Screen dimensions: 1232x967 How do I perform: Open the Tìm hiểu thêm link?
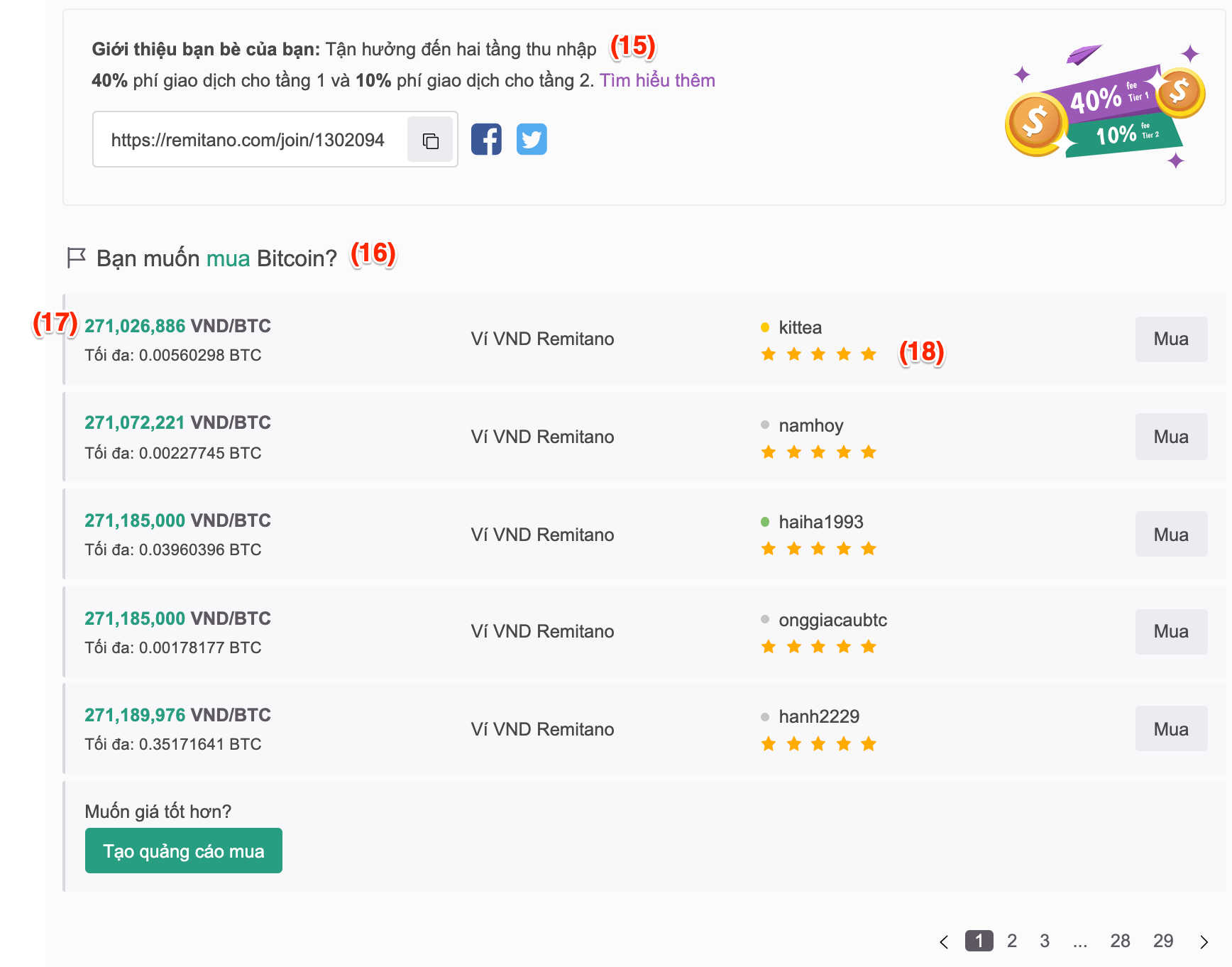657,80
